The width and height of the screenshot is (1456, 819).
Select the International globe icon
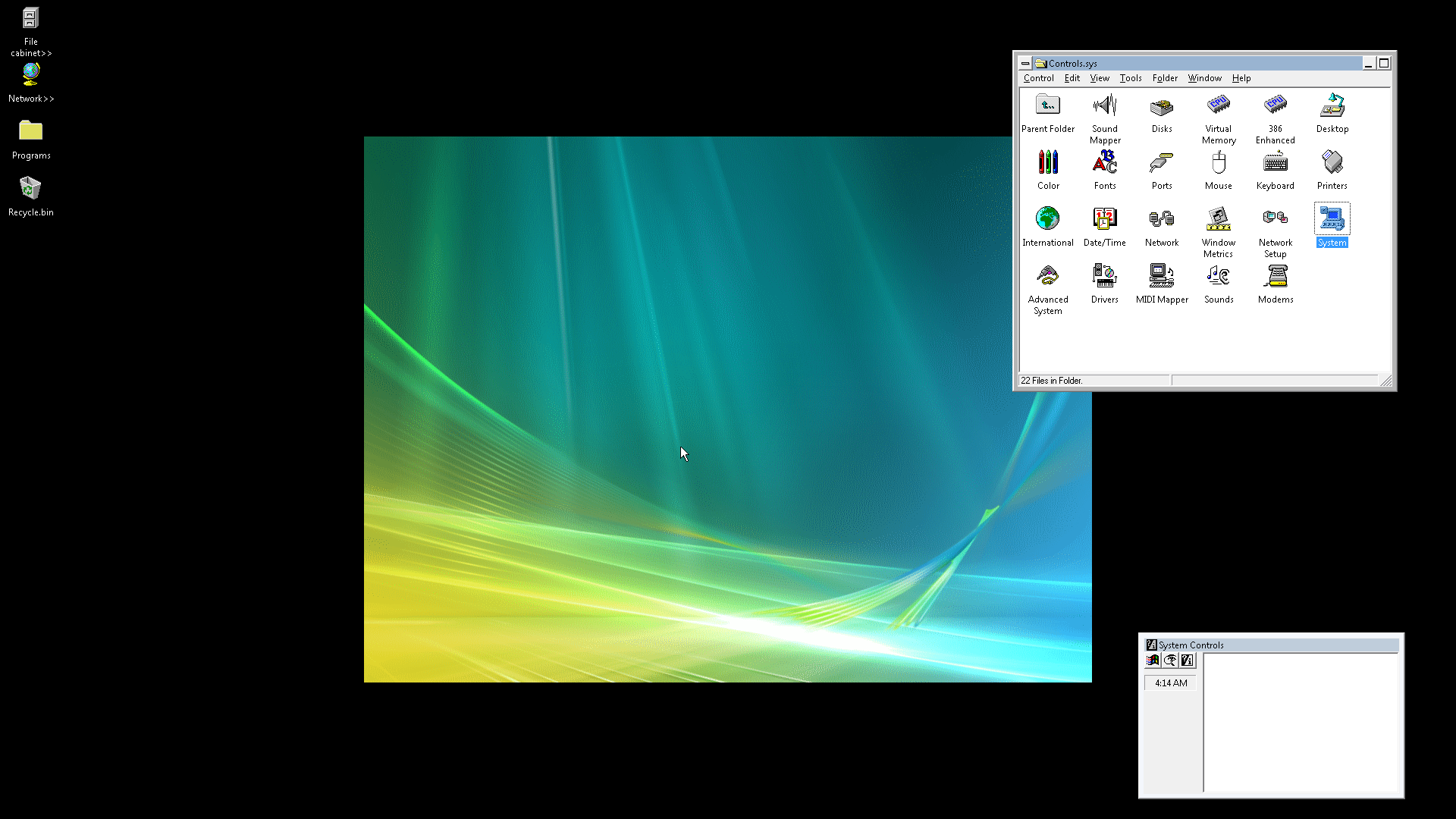1048,218
